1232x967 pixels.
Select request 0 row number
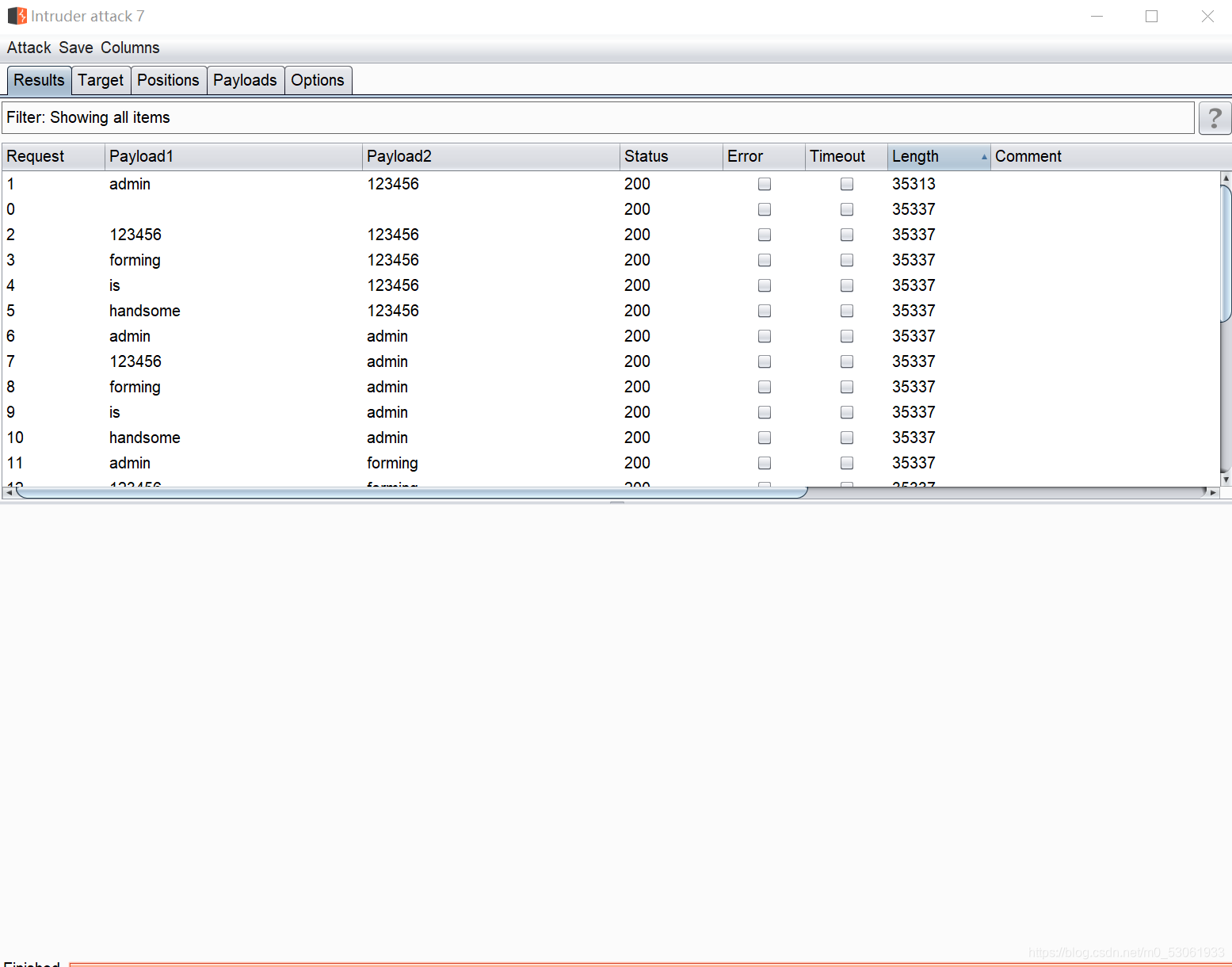(11, 209)
